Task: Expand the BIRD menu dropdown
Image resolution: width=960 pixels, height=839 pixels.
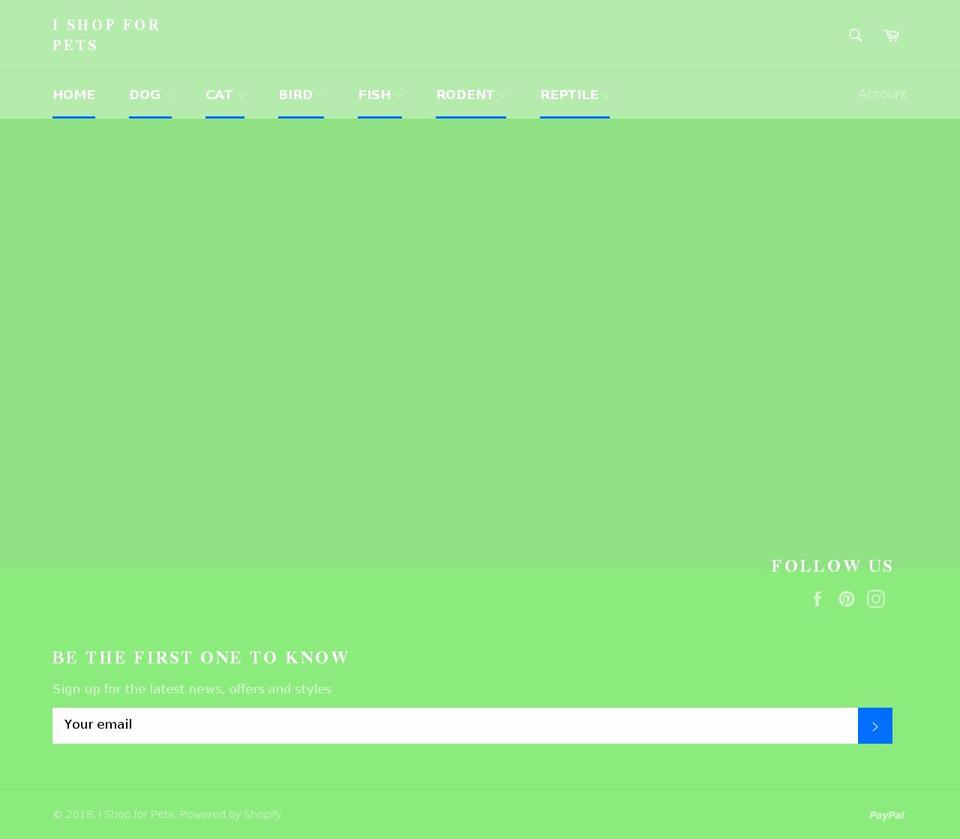Action: pos(301,95)
